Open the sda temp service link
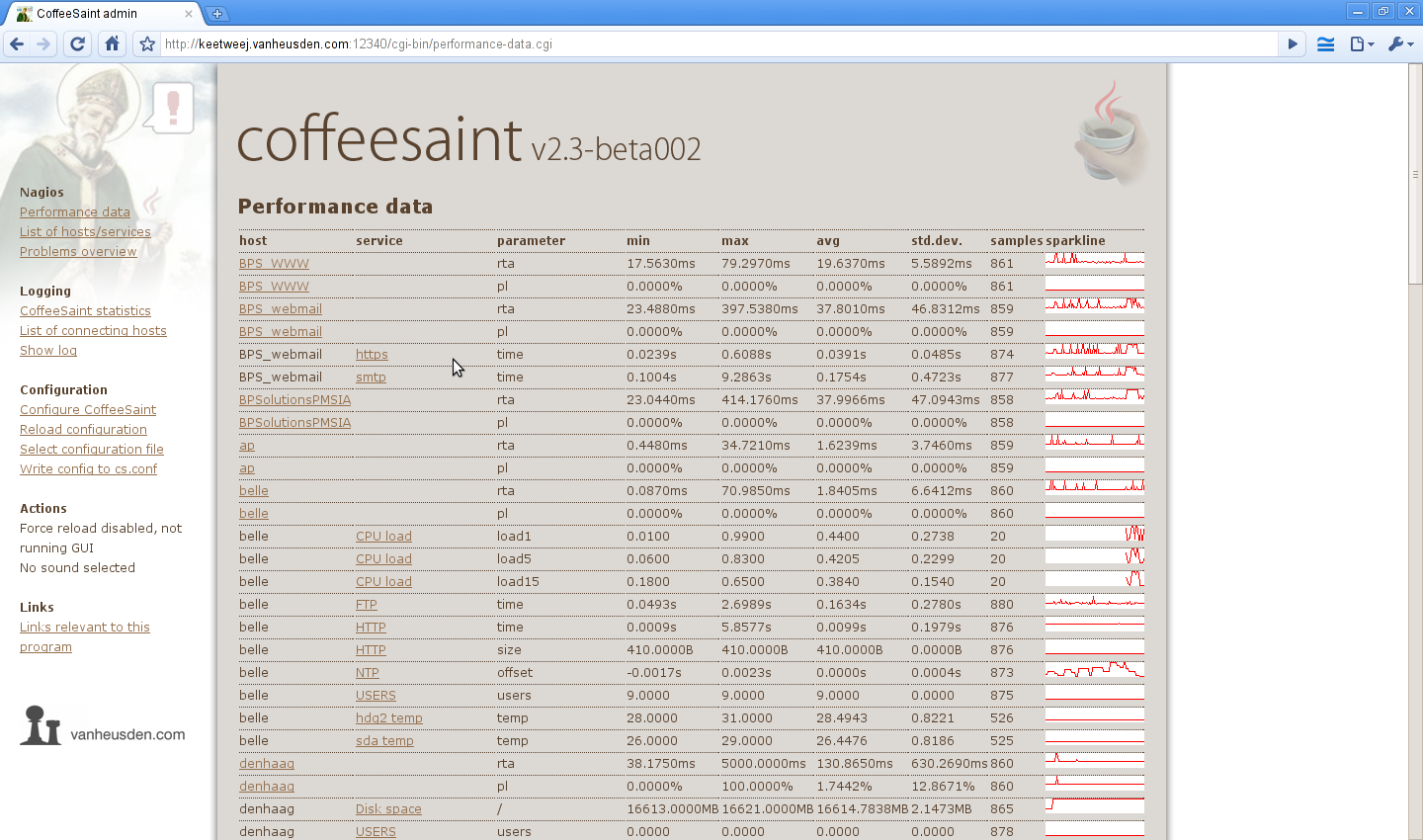This screenshot has height=840, width=1423. pos(384,741)
